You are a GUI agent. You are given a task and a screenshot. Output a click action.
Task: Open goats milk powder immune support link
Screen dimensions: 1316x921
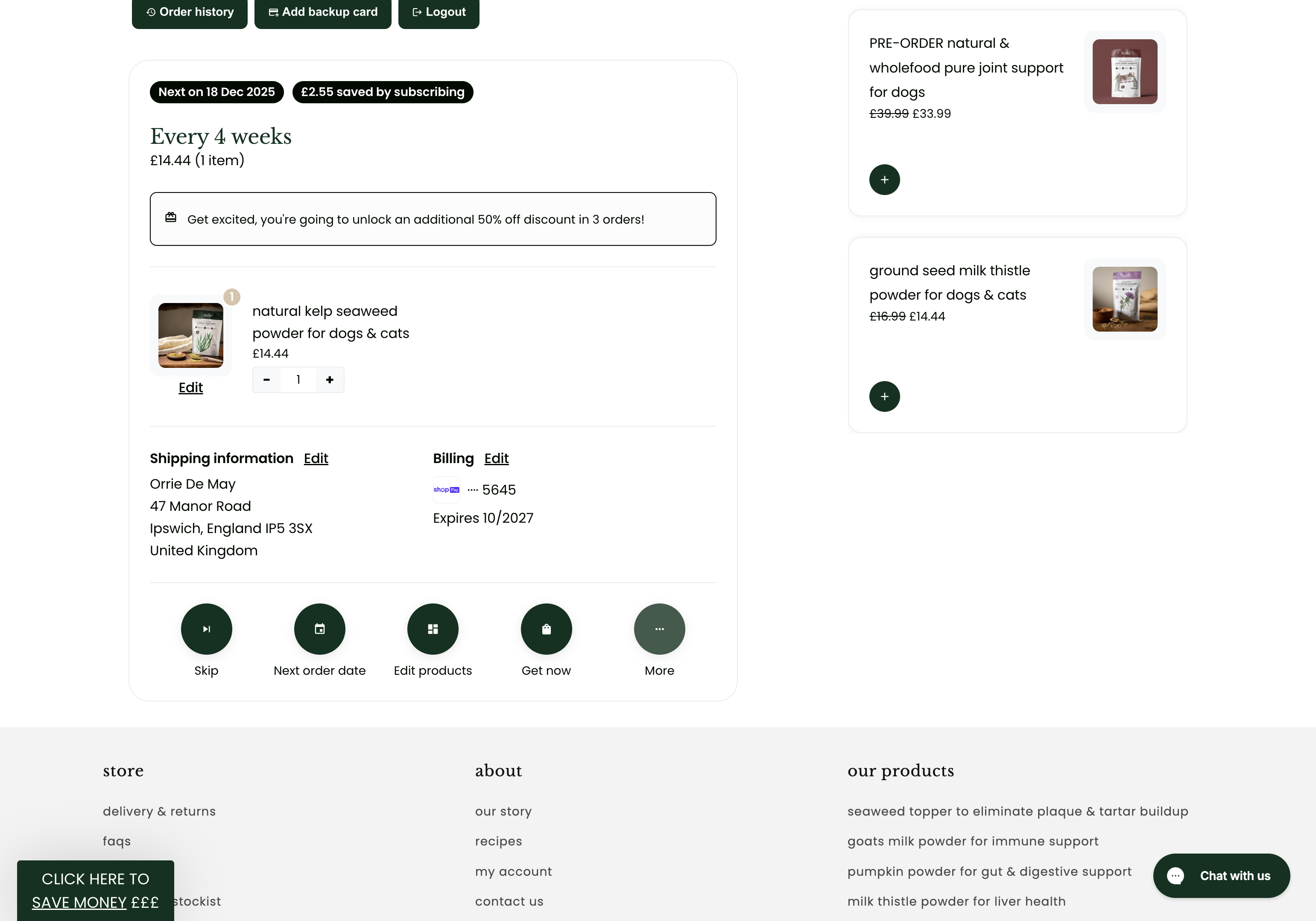click(973, 841)
